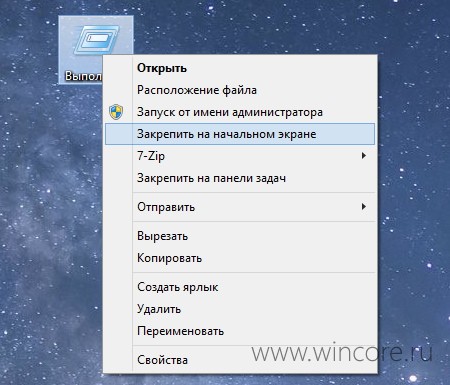Expand the Отправить submenu arrow
Image resolution: width=450 pixels, height=385 pixels.
pyautogui.click(x=364, y=207)
